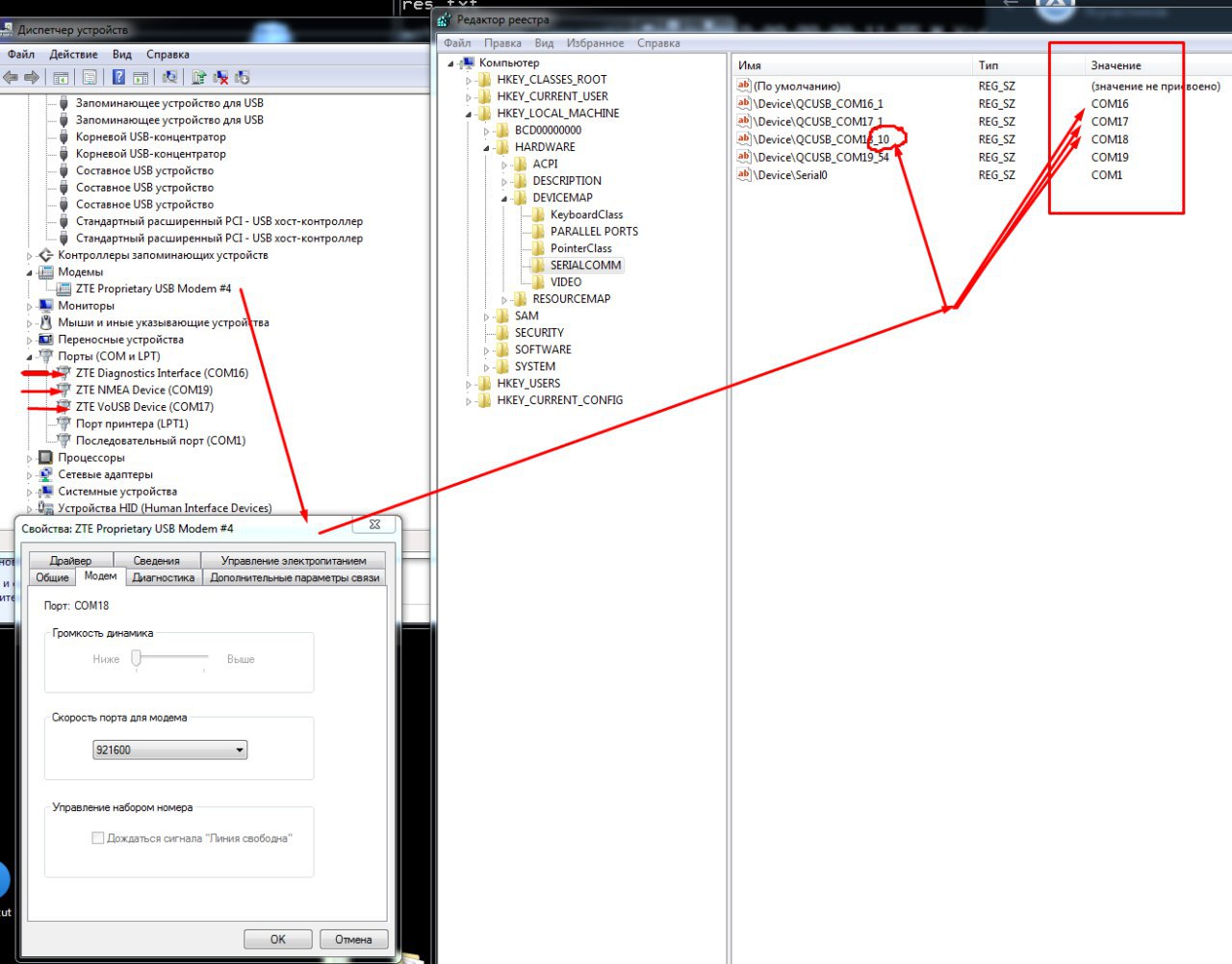The width and height of the screenshot is (1232, 964).
Task: Open Действие menu in Device Manager
Action: coord(73,54)
